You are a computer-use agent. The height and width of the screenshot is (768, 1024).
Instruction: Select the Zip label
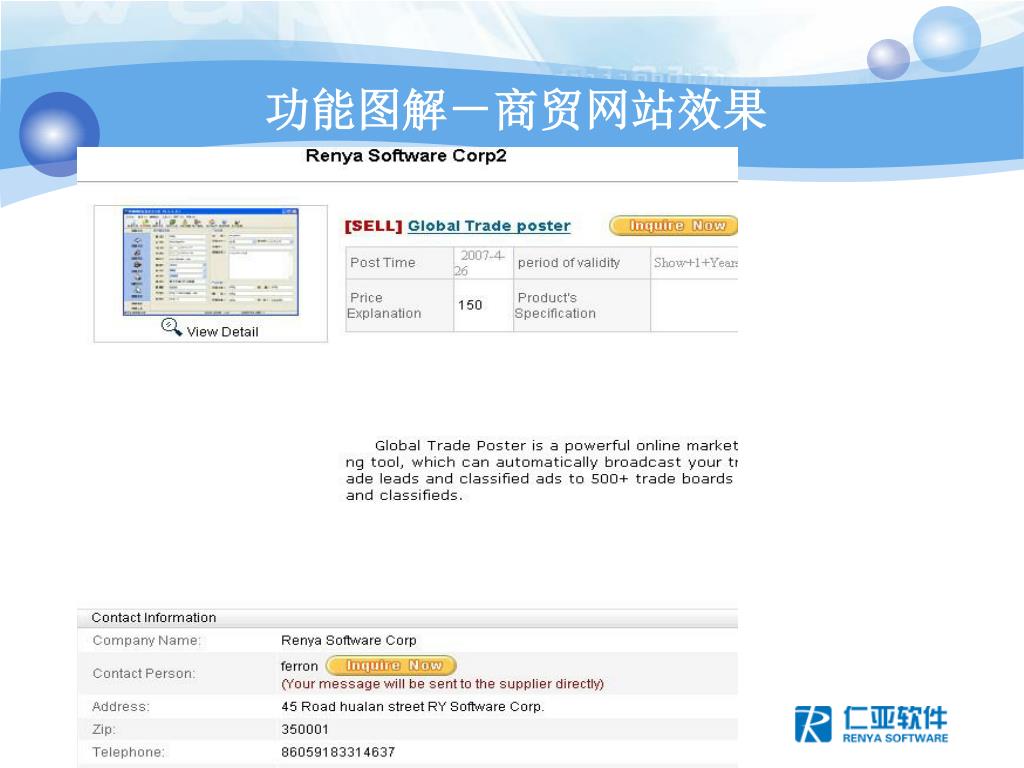104,729
